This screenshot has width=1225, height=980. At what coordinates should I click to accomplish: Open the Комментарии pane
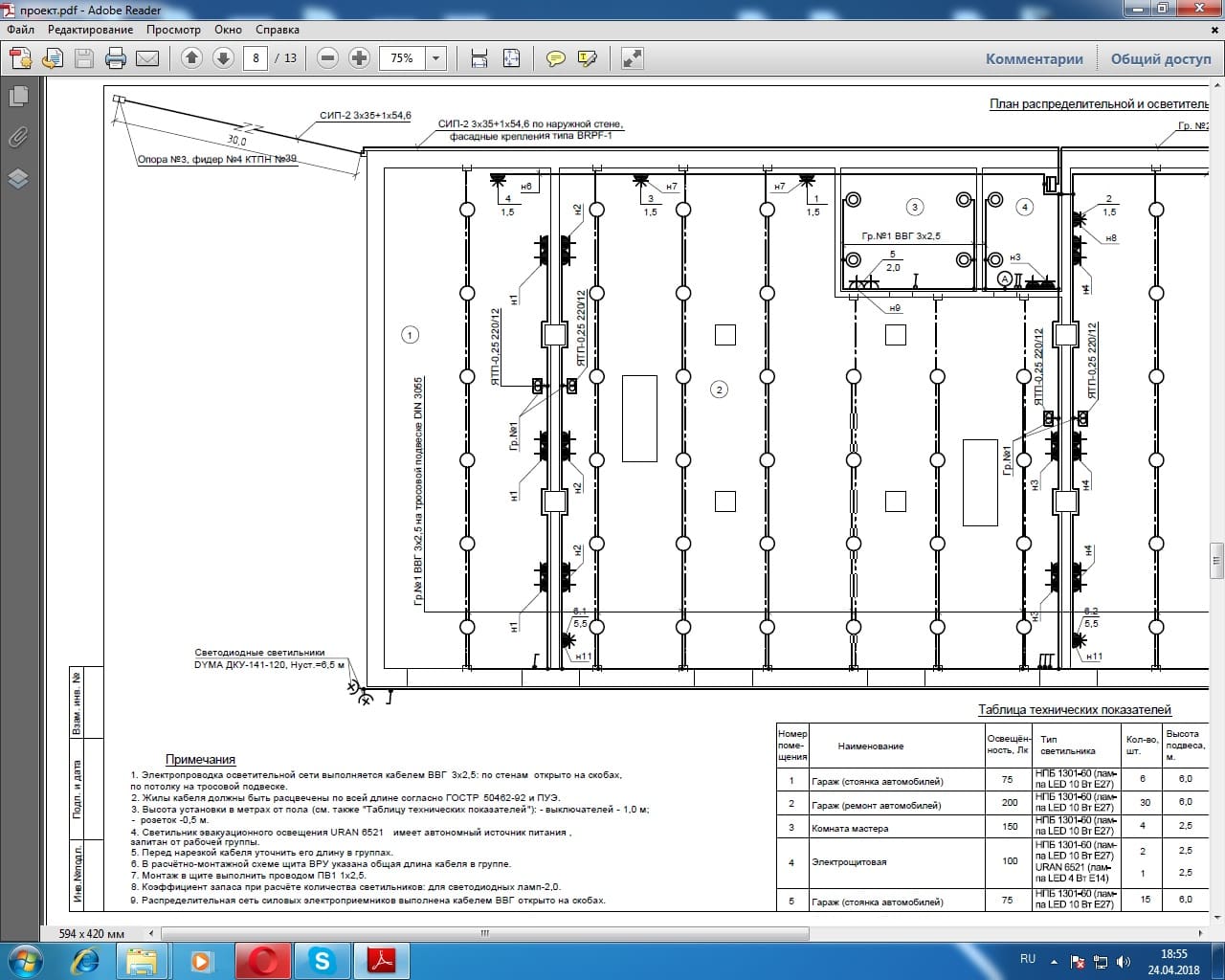pos(1034,58)
